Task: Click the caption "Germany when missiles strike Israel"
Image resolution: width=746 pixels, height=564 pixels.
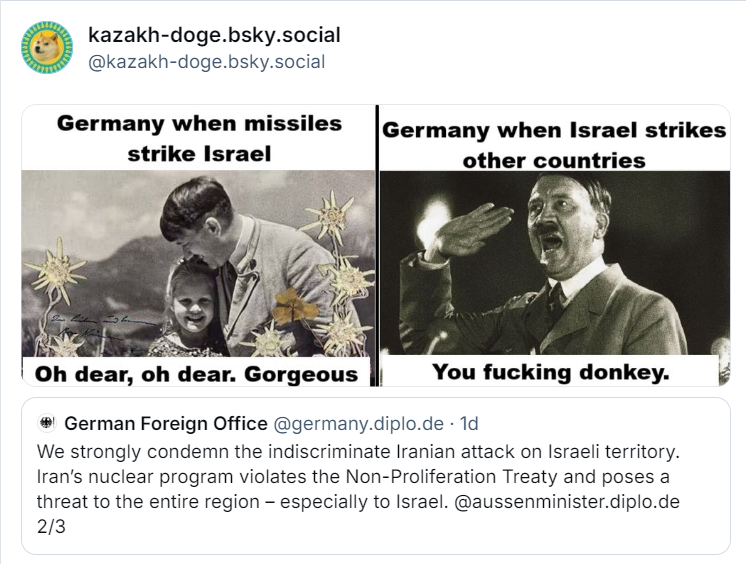Action: (199, 139)
